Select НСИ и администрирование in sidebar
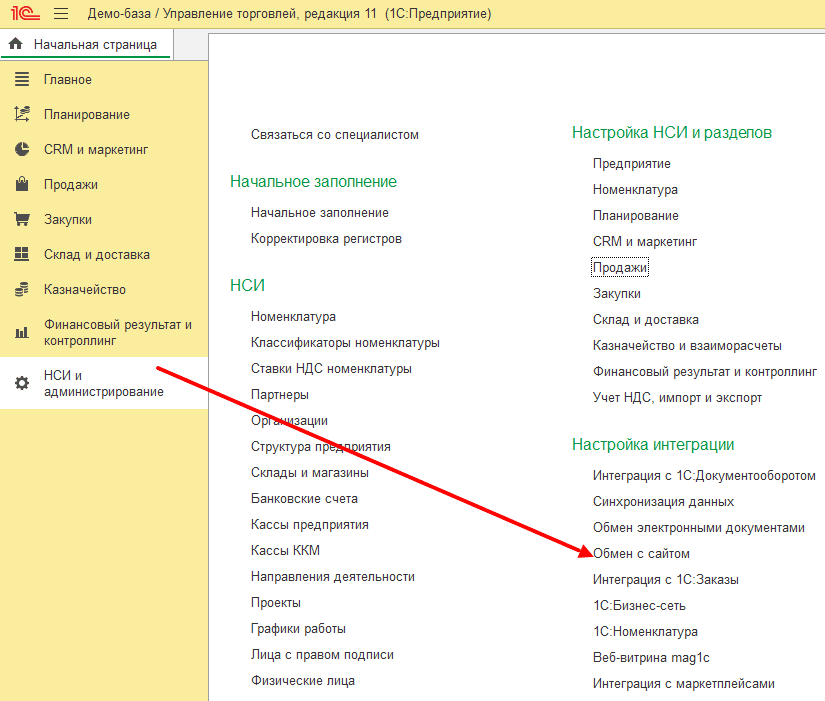The image size is (825, 701). (104, 383)
